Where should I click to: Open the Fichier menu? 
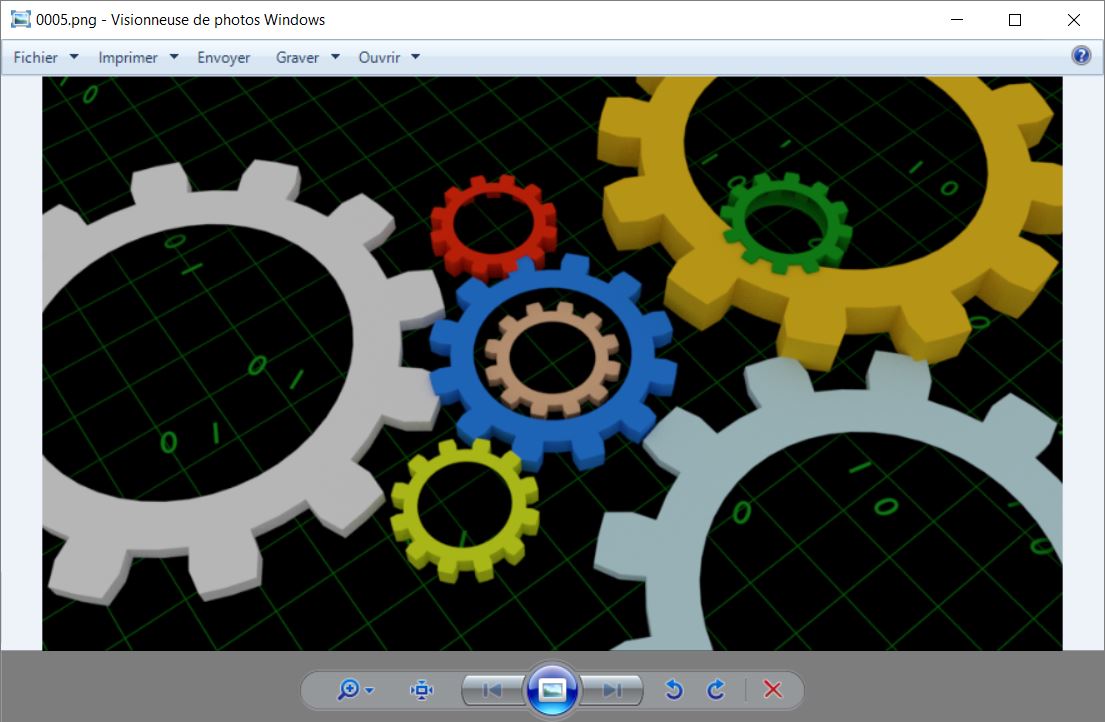coord(36,58)
